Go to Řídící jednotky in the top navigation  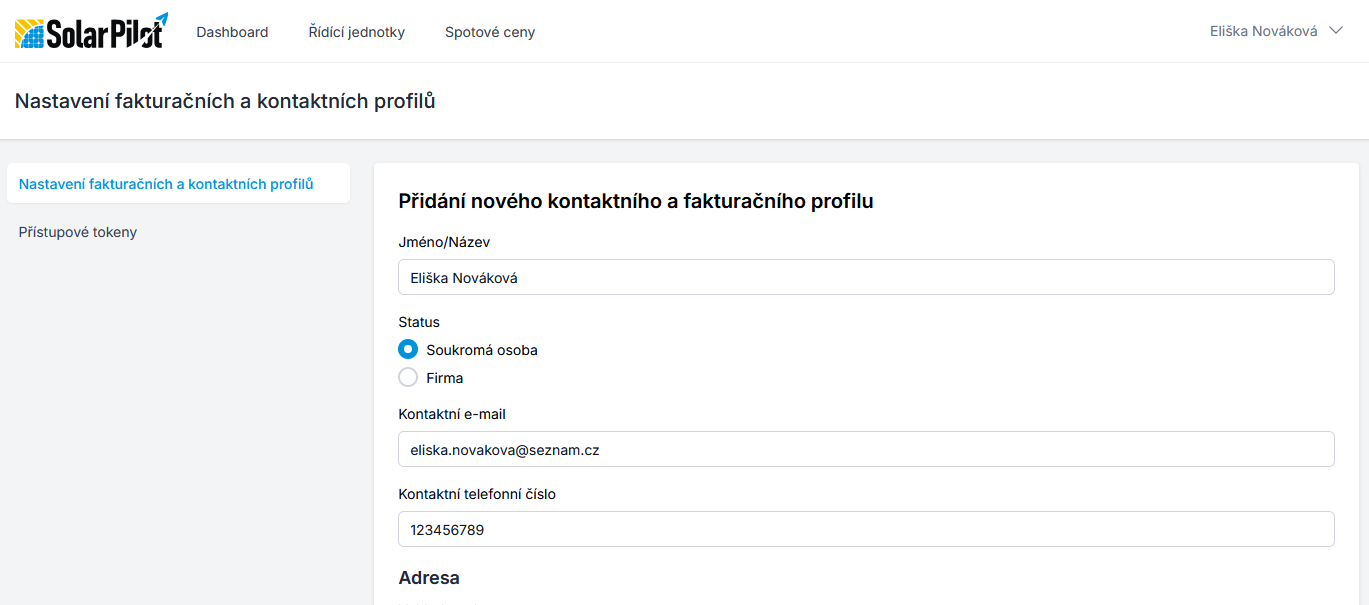[357, 32]
